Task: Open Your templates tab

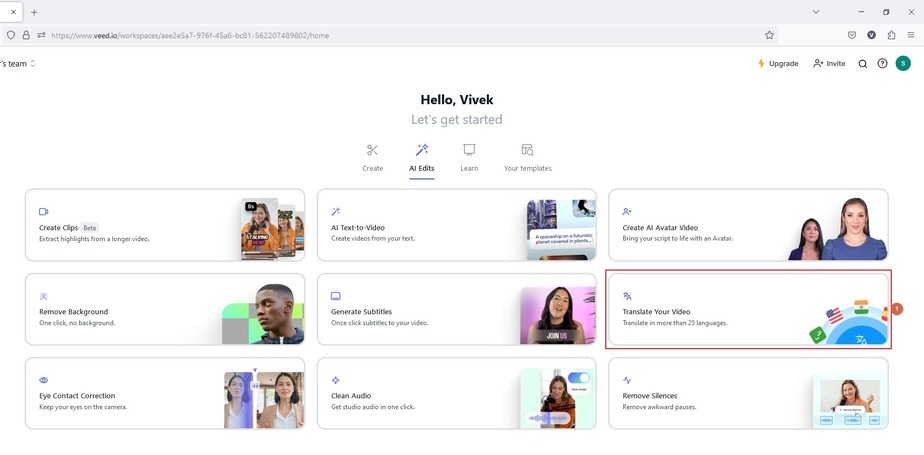Action: tap(527, 158)
